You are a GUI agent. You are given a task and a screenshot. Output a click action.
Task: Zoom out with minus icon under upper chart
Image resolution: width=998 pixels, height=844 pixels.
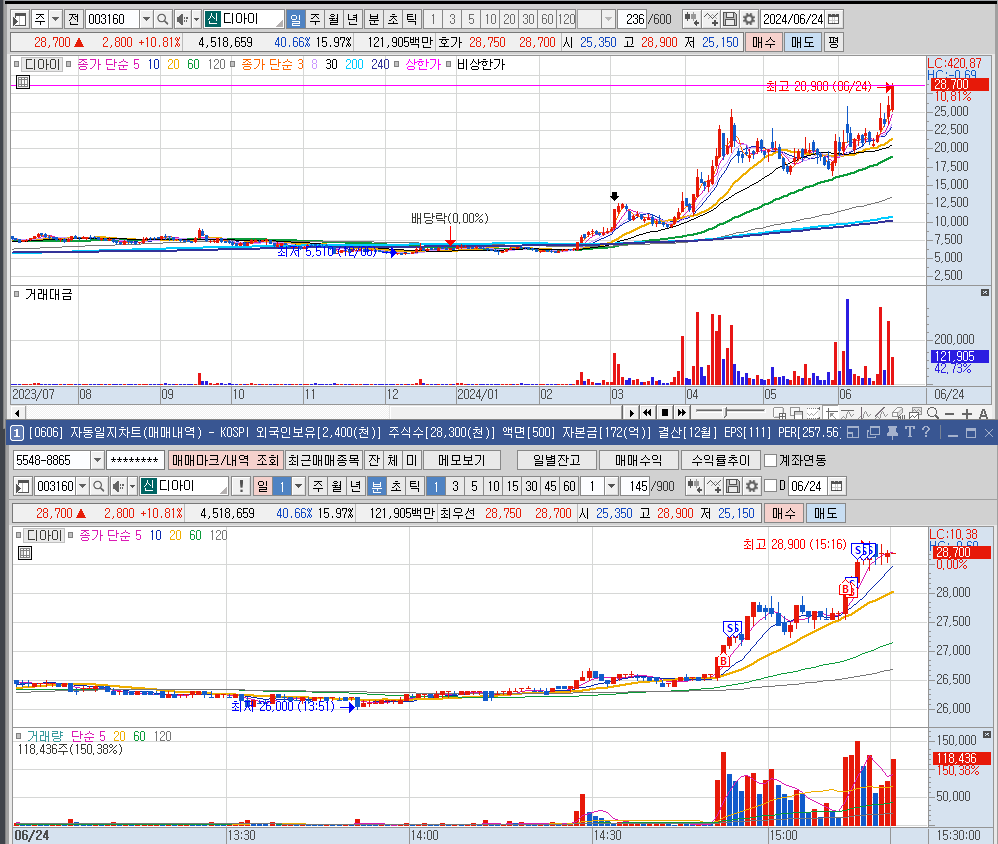950,413
